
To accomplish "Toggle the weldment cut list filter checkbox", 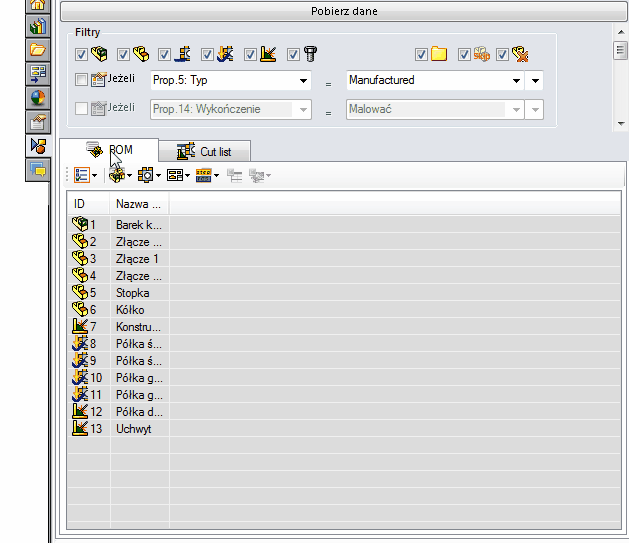I will coord(164,55).
